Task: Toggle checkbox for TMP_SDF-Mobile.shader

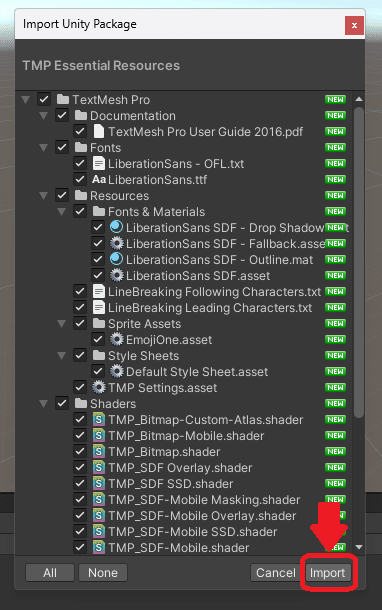Action: 80,547
